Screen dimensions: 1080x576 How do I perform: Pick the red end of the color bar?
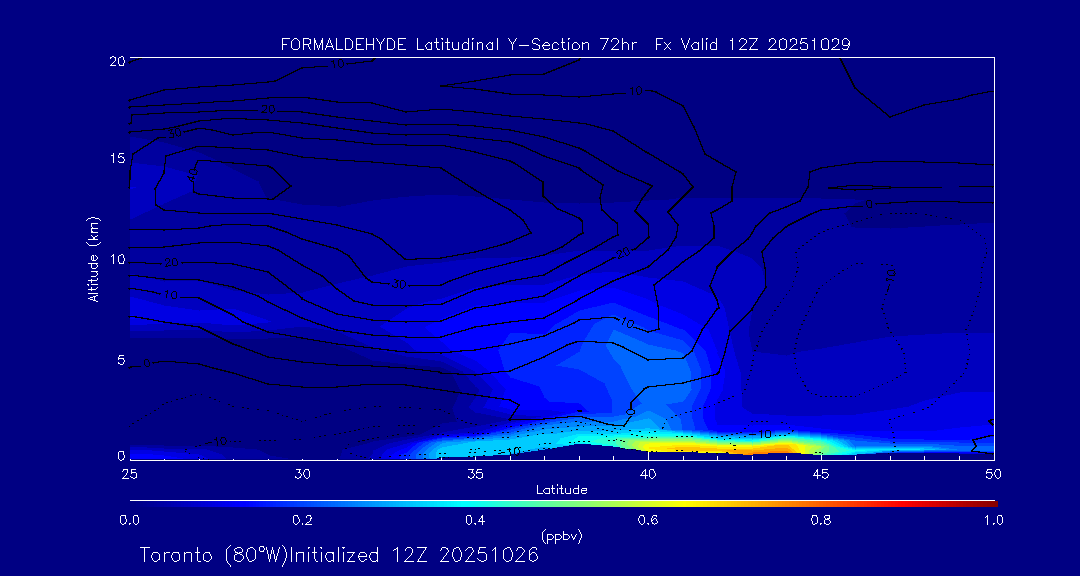point(988,502)
